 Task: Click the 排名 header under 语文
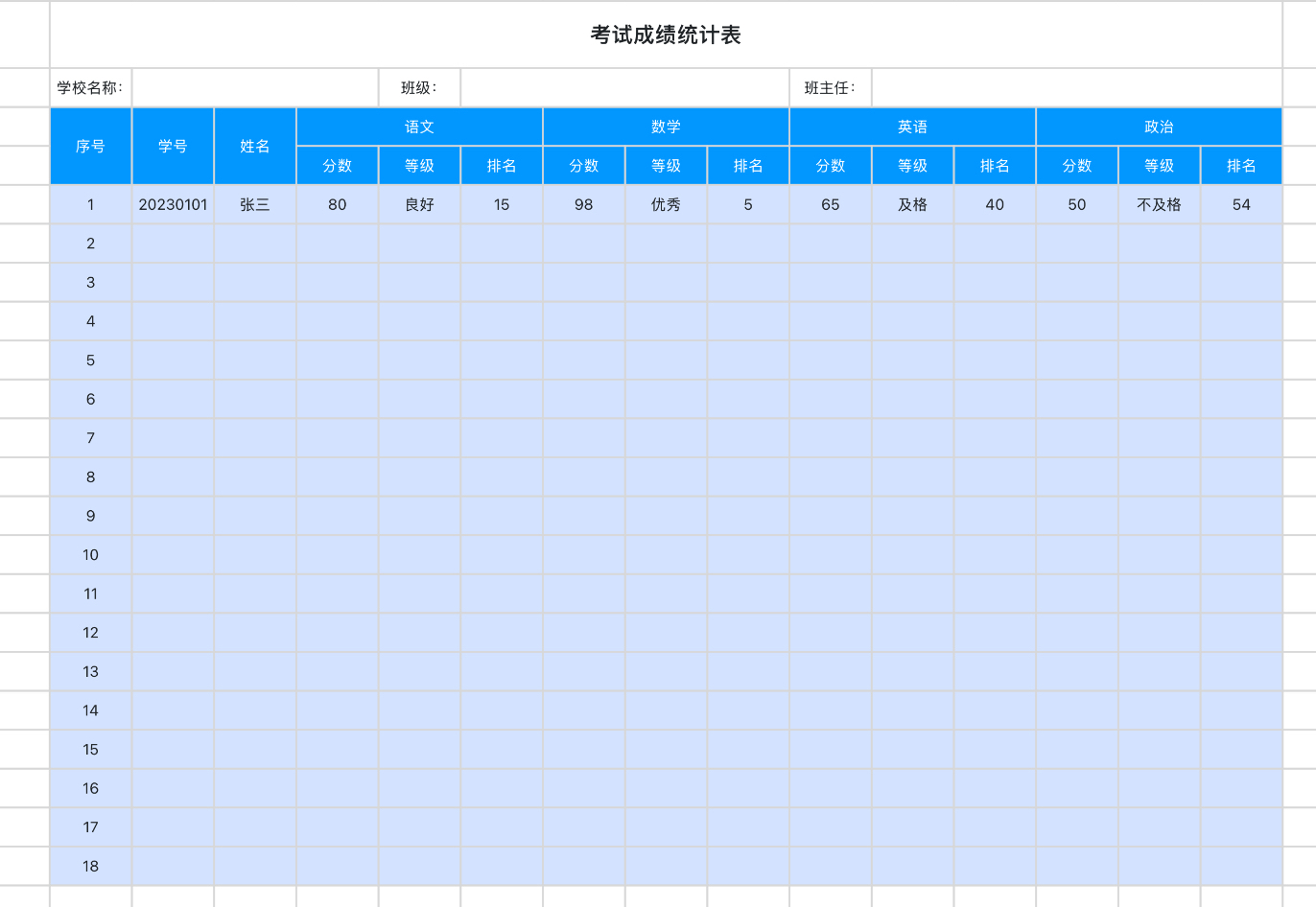(x=502, y=165)
